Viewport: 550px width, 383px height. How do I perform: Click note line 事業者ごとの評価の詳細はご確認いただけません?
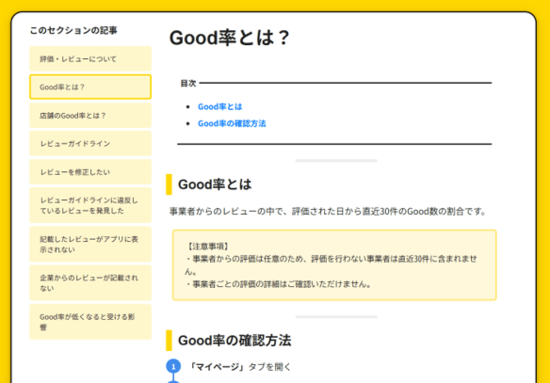278,284
